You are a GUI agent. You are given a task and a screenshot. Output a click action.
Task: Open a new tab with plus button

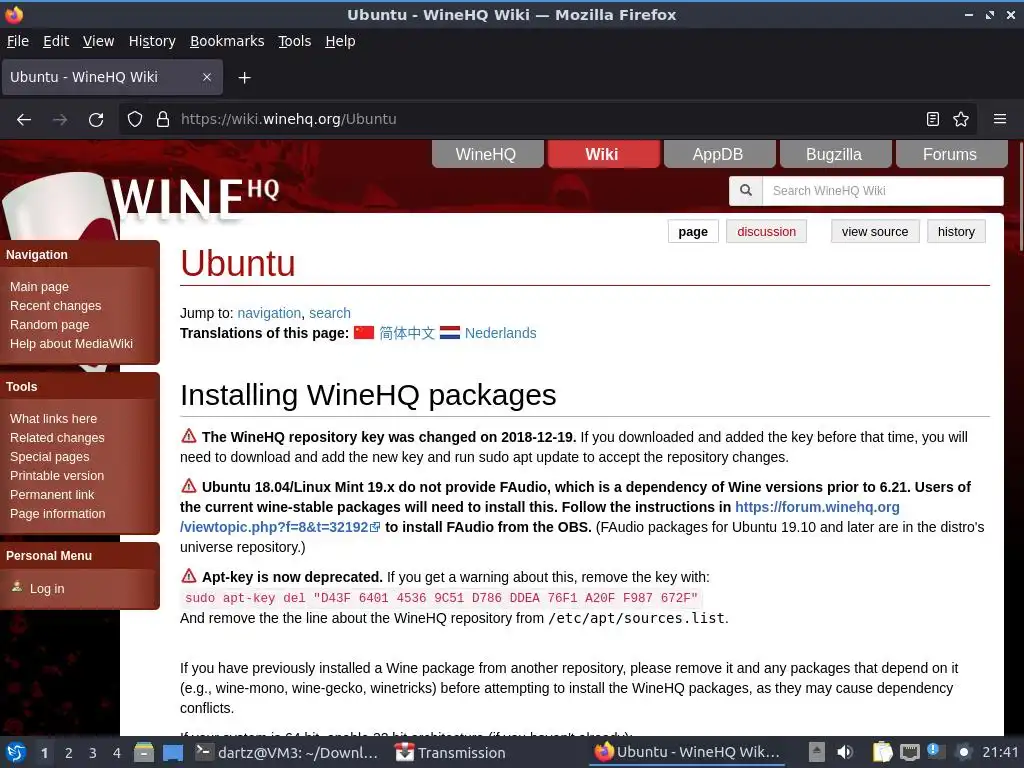pos(244,78)
